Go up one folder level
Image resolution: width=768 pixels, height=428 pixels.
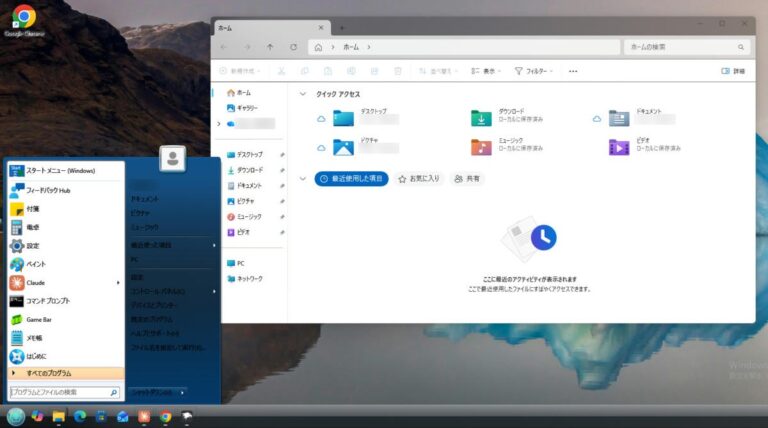coord(270,47)
